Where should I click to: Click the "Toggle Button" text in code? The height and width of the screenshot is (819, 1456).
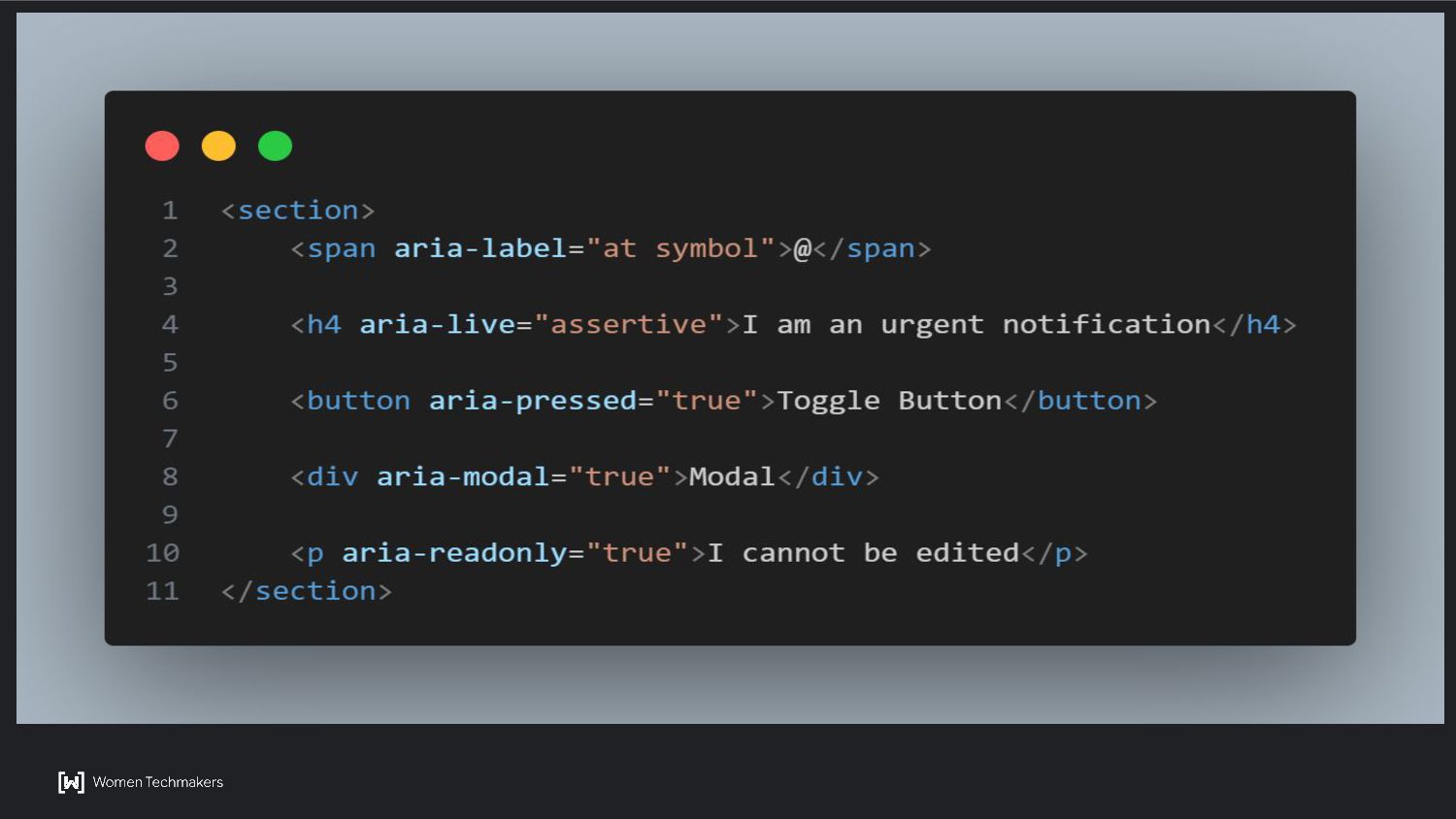[x=889, y=401]
